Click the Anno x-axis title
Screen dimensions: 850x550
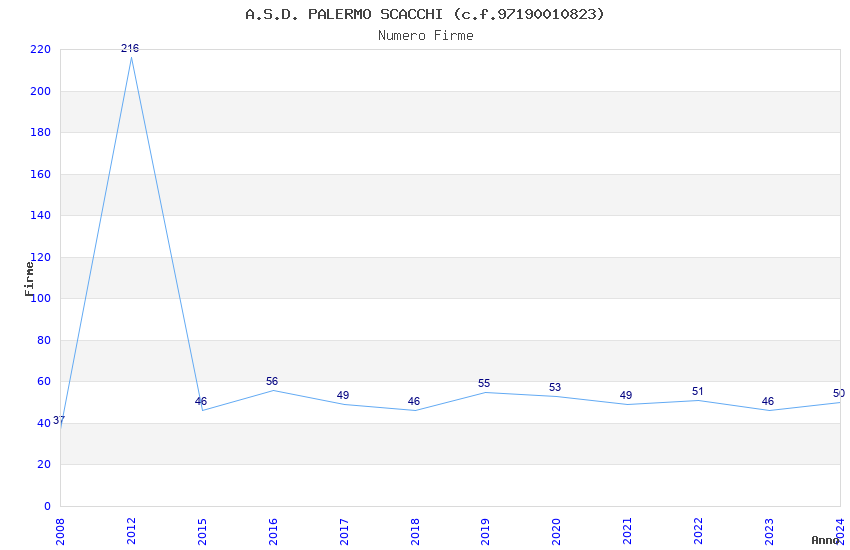(x=825, y=540)
